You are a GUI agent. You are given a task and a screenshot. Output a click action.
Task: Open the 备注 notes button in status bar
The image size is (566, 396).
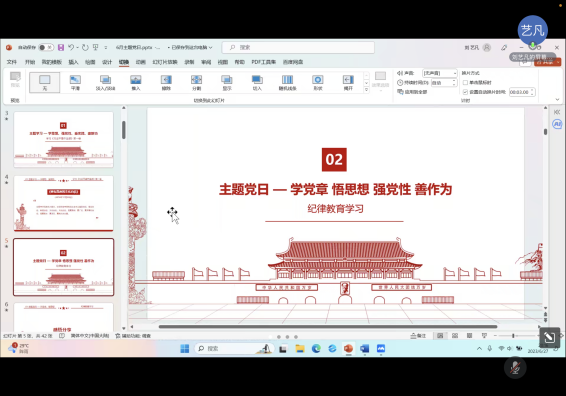(418, 336)
